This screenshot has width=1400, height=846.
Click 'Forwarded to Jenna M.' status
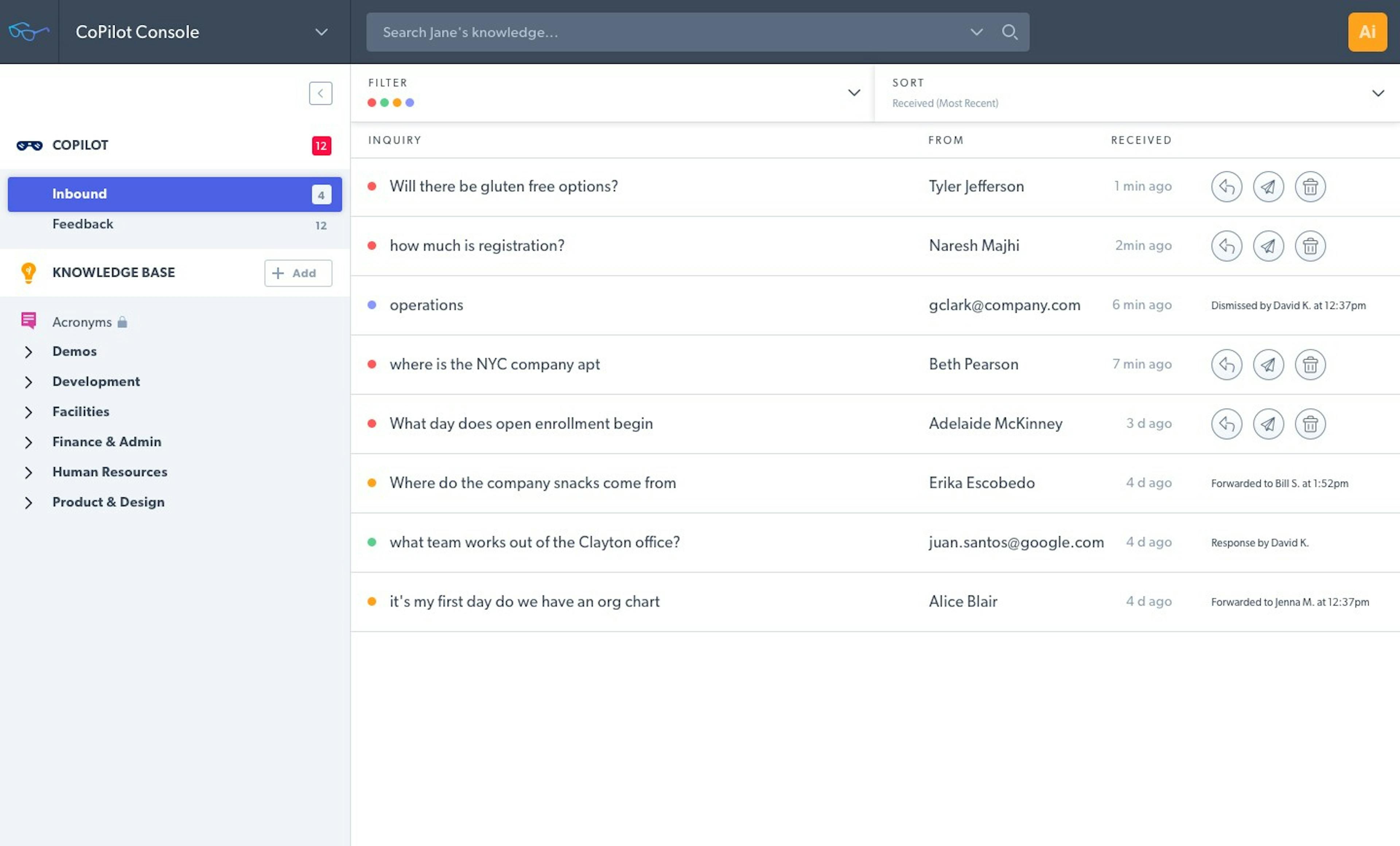coord(1290,602)
